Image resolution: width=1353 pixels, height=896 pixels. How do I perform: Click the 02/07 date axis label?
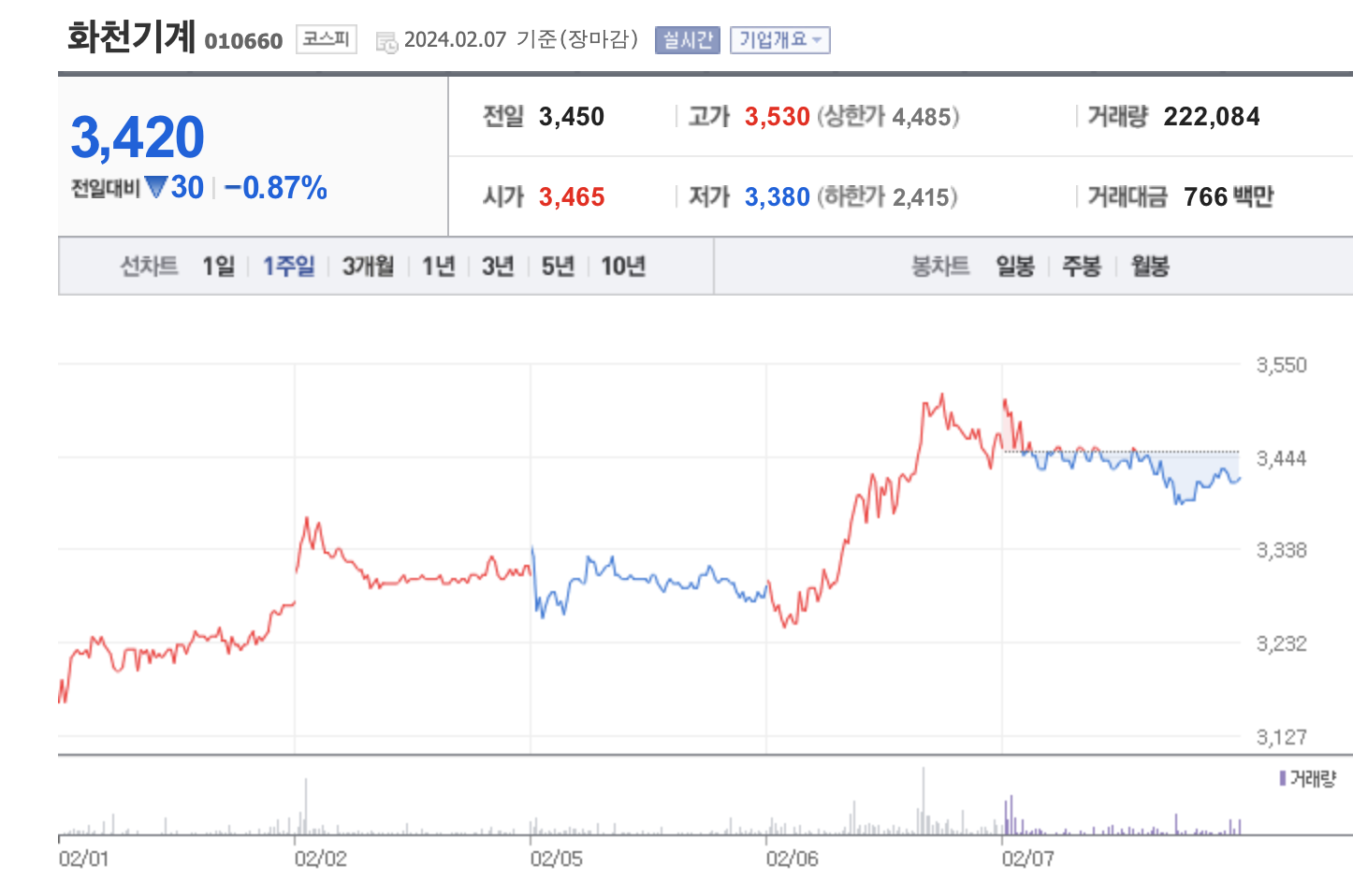click(x=1027, y=859)
